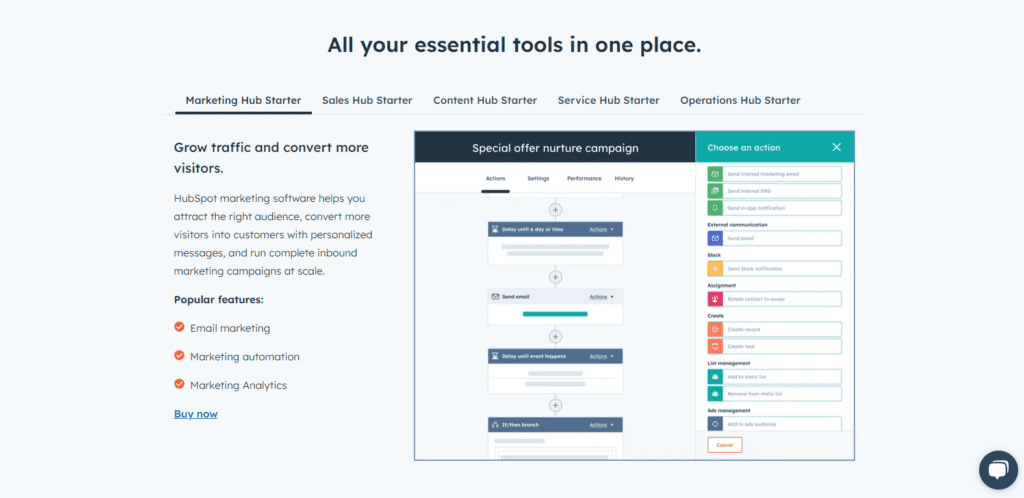
Task: Click the Marketing Analytics checkmark icon
Action: [x=179, y=384]
